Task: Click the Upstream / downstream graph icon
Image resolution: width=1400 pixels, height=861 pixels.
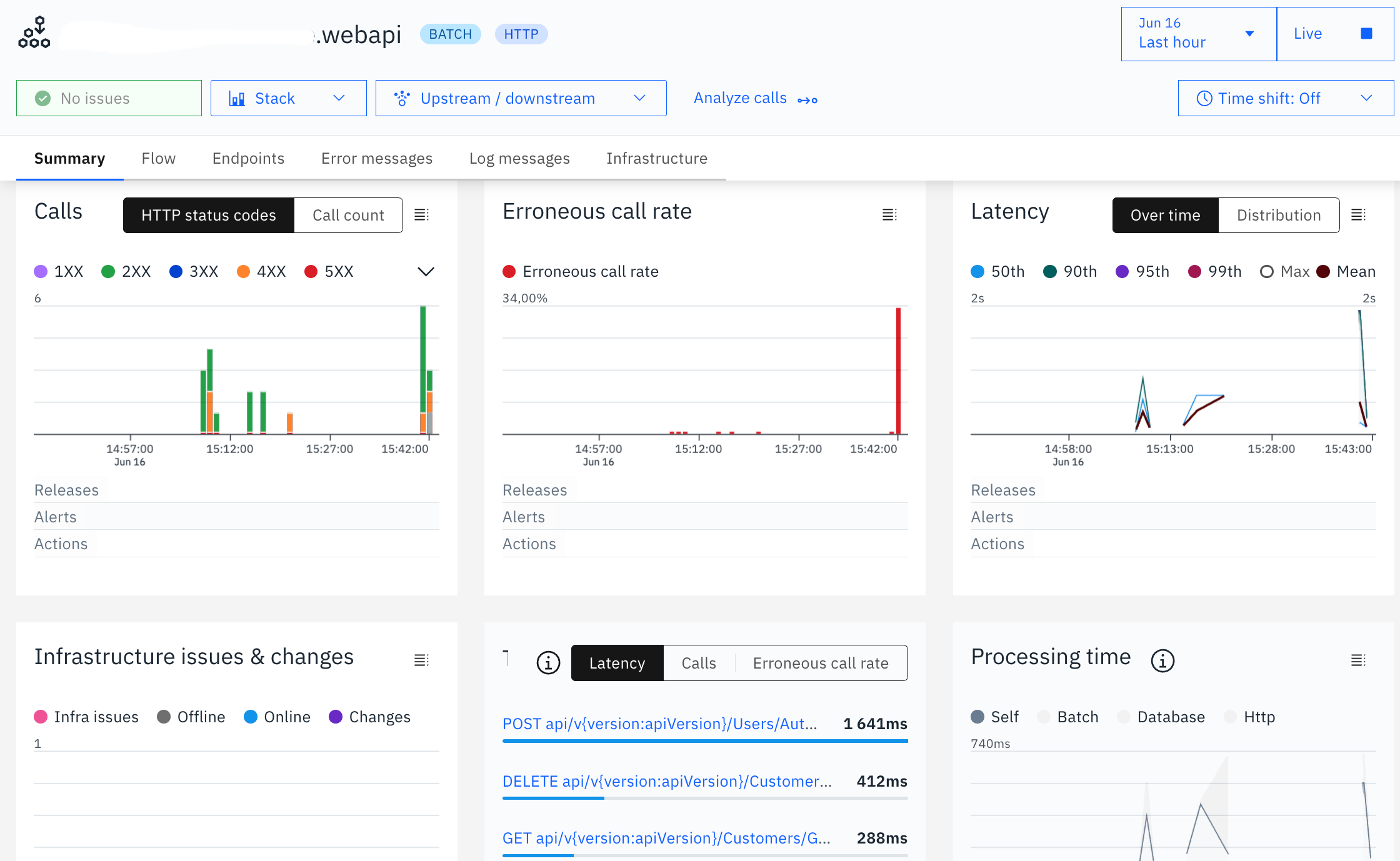Action: pyautogui.click(x=402, y=98)
